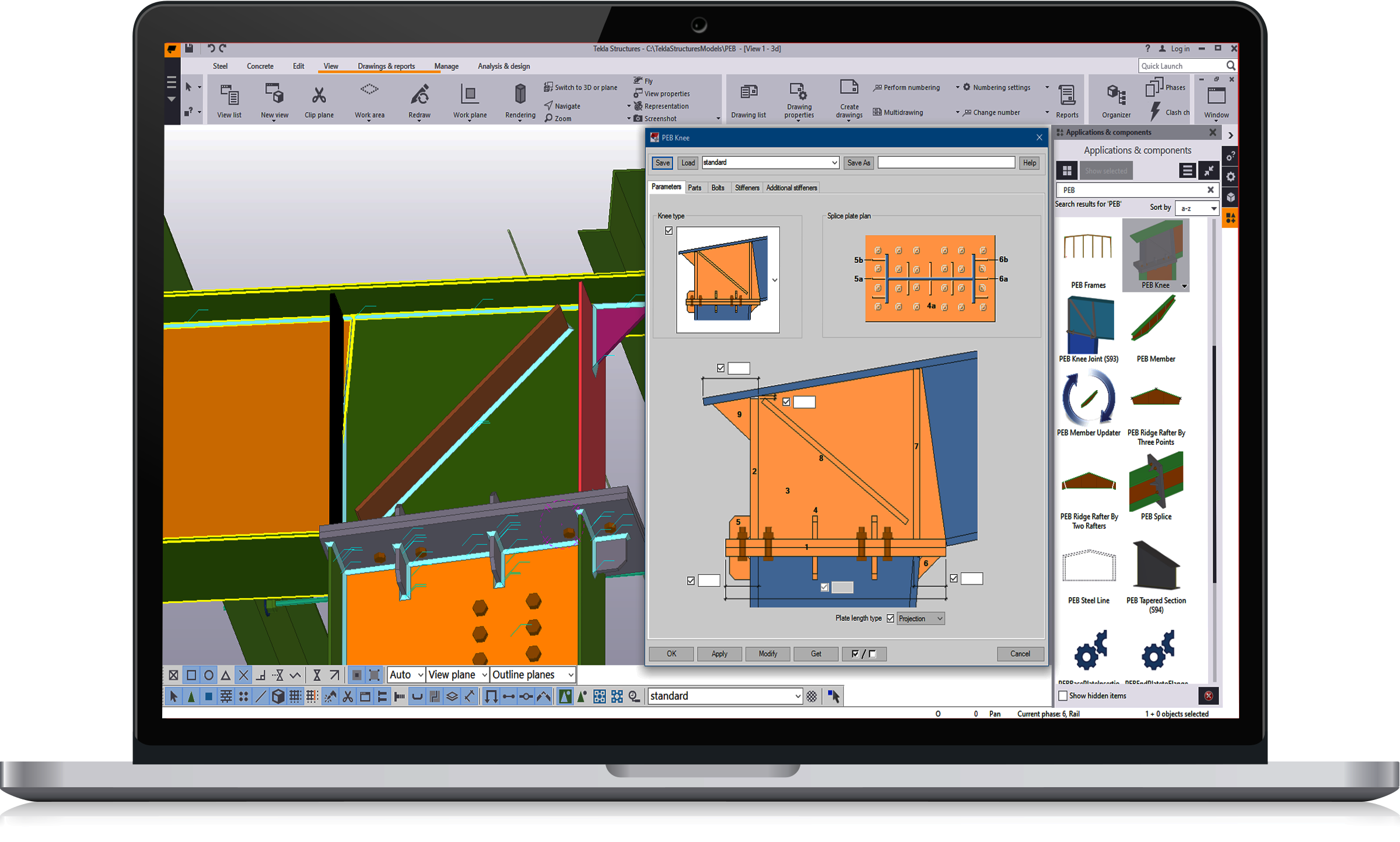Click the Save As button
The width and height of the screenshot is (1400, 842).
tap(858, 163)
